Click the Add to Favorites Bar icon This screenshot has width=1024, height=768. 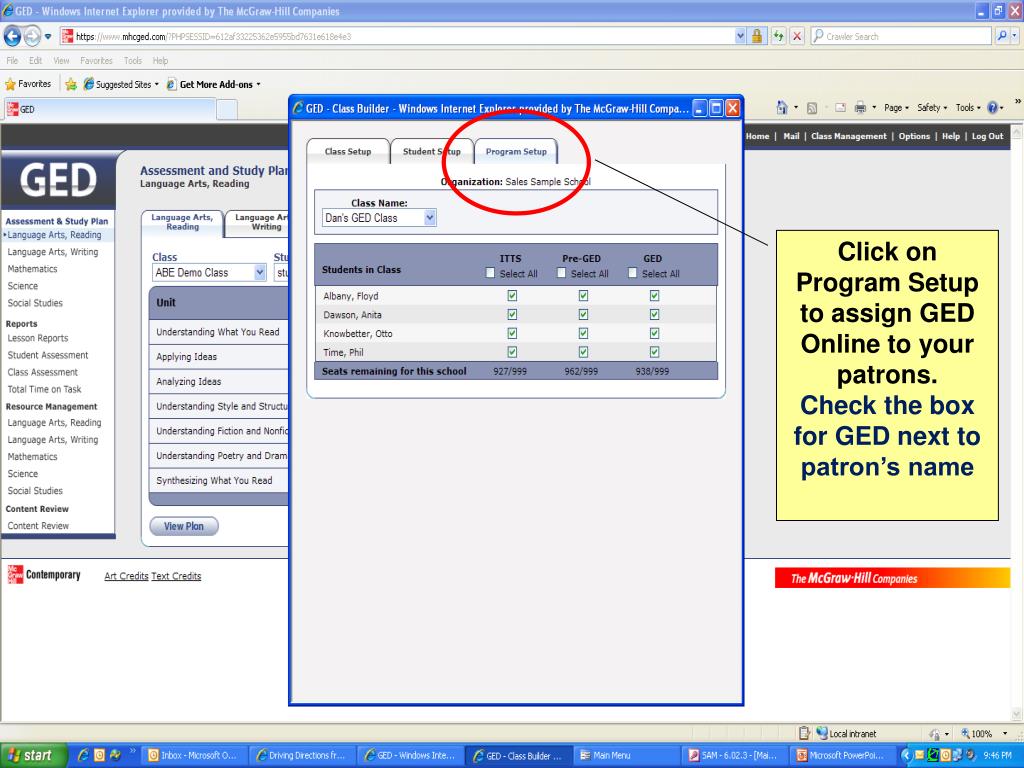[71, 84]
